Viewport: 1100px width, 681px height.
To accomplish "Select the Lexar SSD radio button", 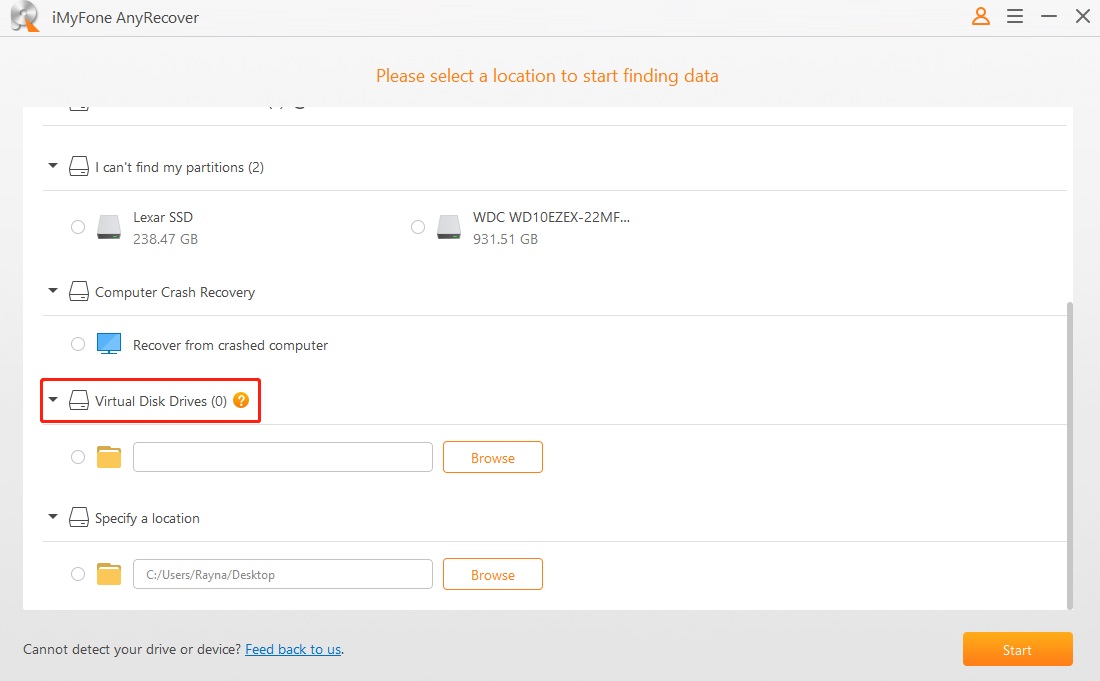I will (77, 227).
